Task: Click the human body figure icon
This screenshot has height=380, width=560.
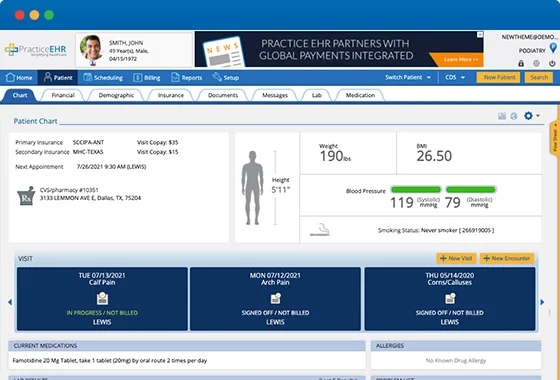Action: pos(252,188)
